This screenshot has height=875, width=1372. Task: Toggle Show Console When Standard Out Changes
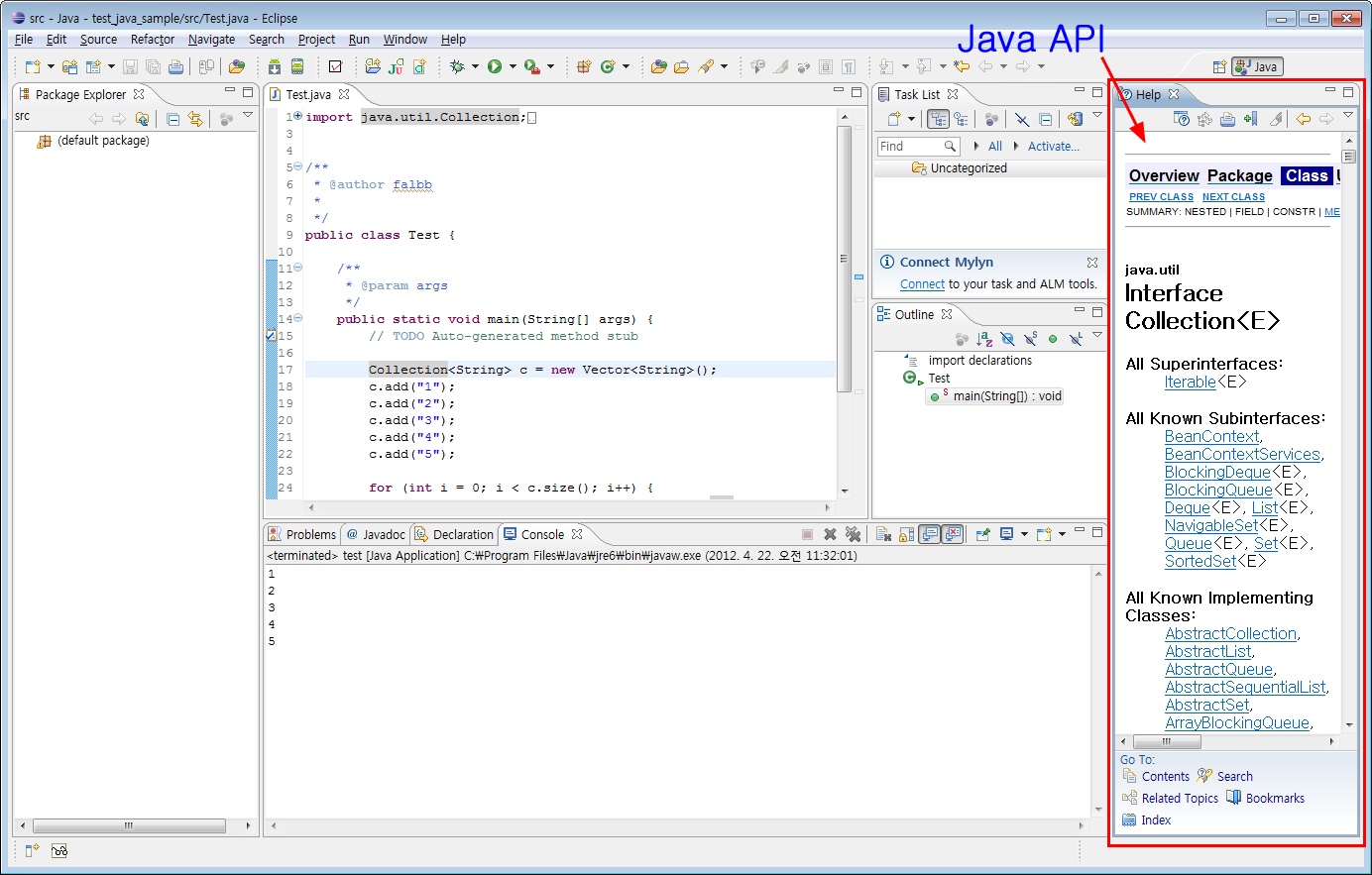929,534
